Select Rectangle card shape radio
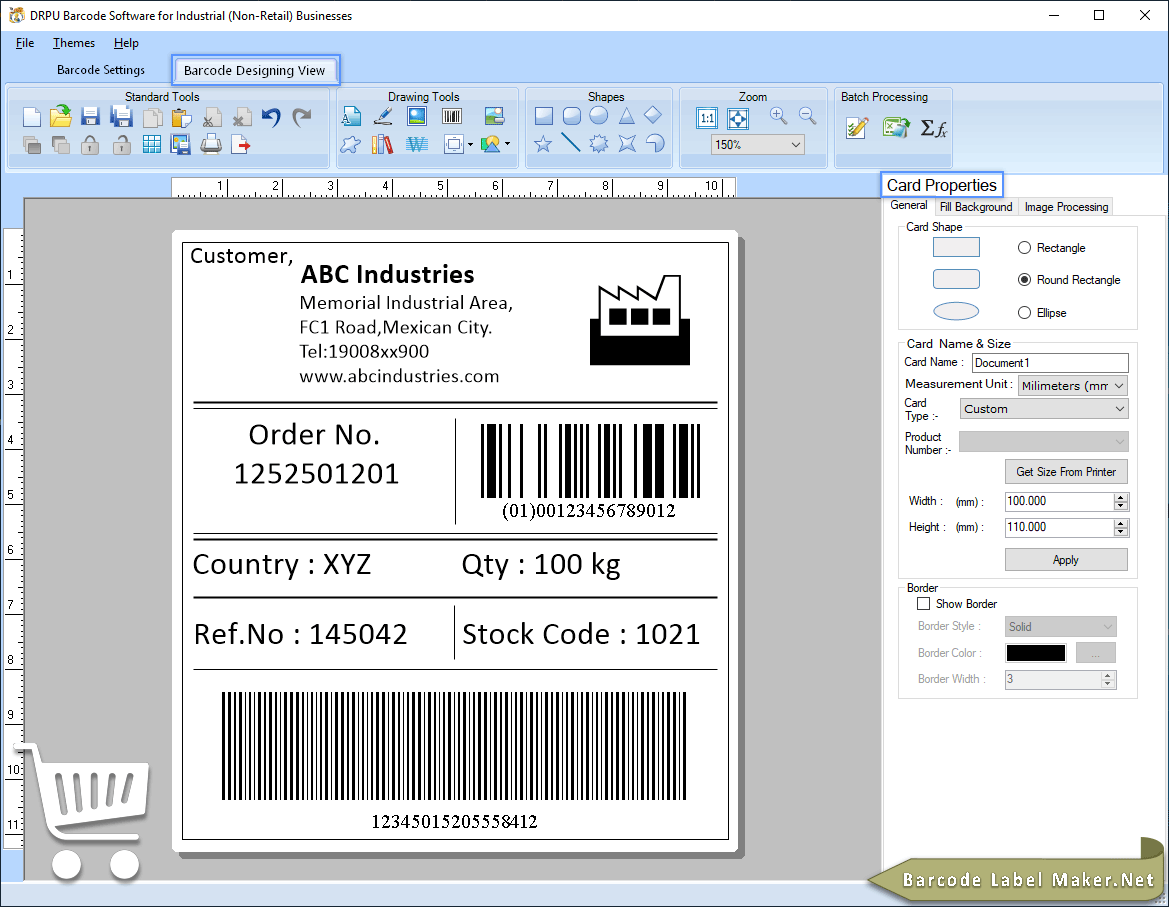Screen dimensions: 1169x907 (1024, 247)
